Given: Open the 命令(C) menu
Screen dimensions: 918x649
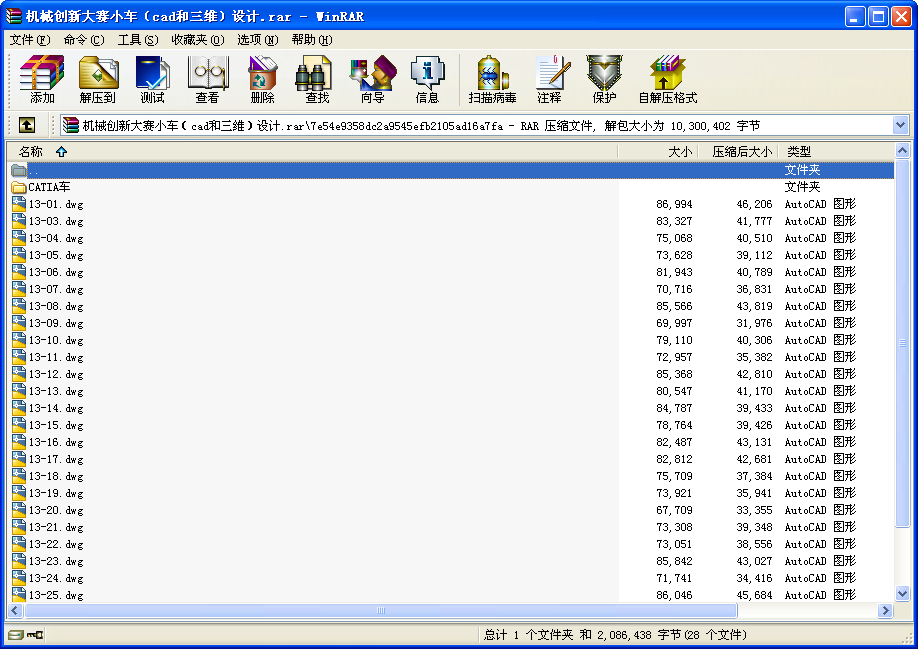Looking at the screenshot, I should point(84,40).
